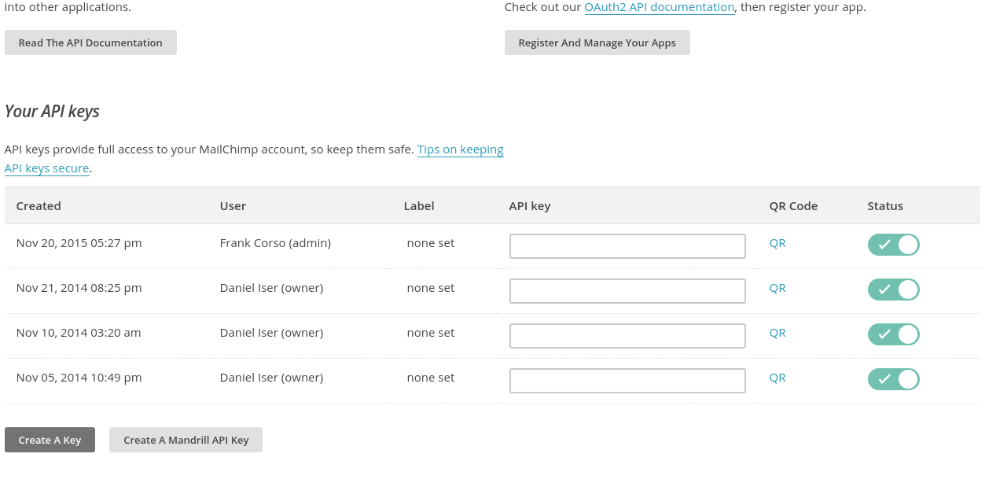Screen dimensions: 1000x487
Task: Click label 'none set' in Nov 05, 2014 row
Action: coord(430,377)
